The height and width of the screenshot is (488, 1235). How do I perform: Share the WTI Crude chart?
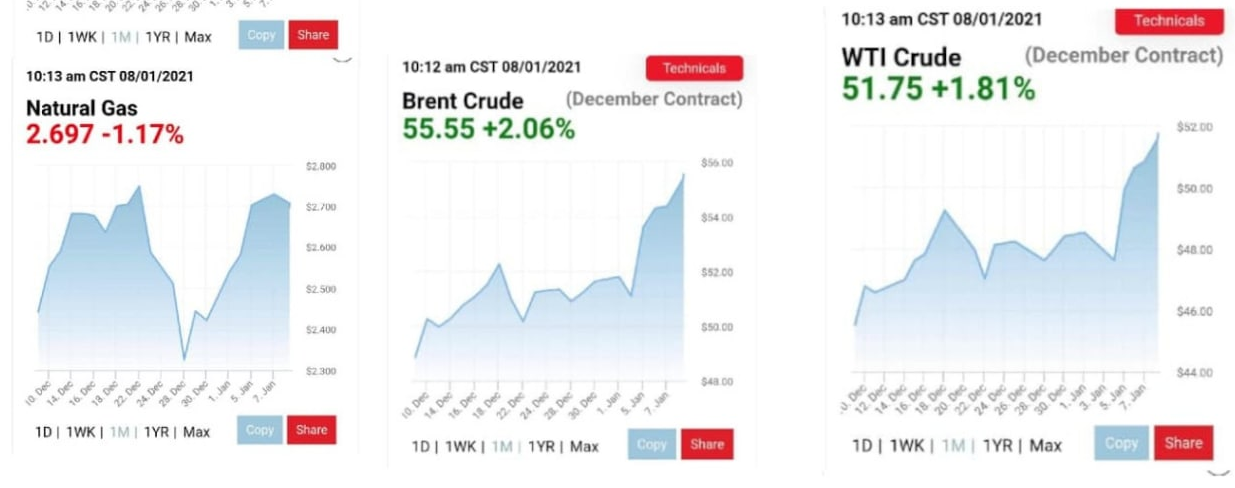[1183, 443]
